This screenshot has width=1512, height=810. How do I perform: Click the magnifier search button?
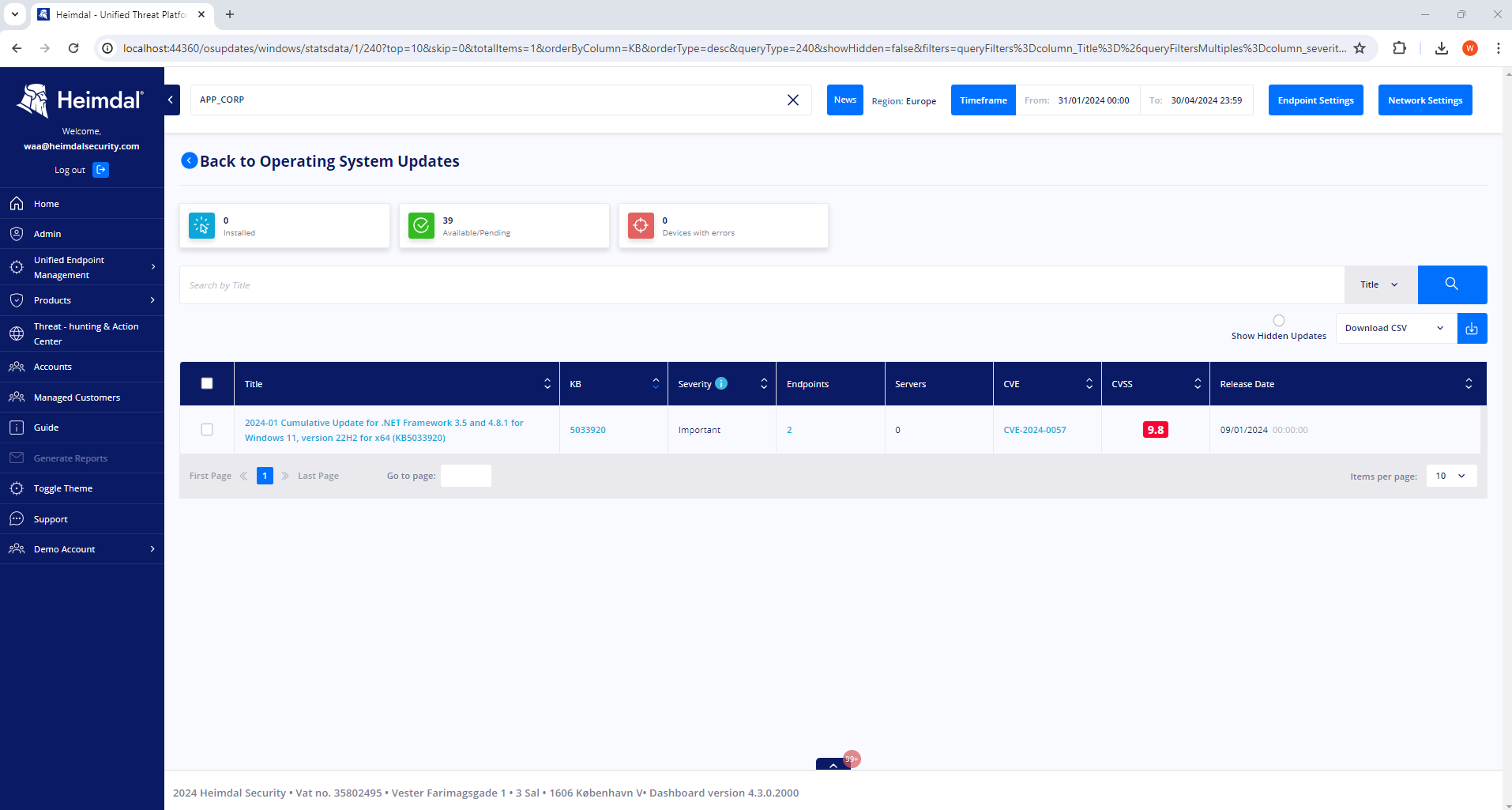pos(1452,284)
